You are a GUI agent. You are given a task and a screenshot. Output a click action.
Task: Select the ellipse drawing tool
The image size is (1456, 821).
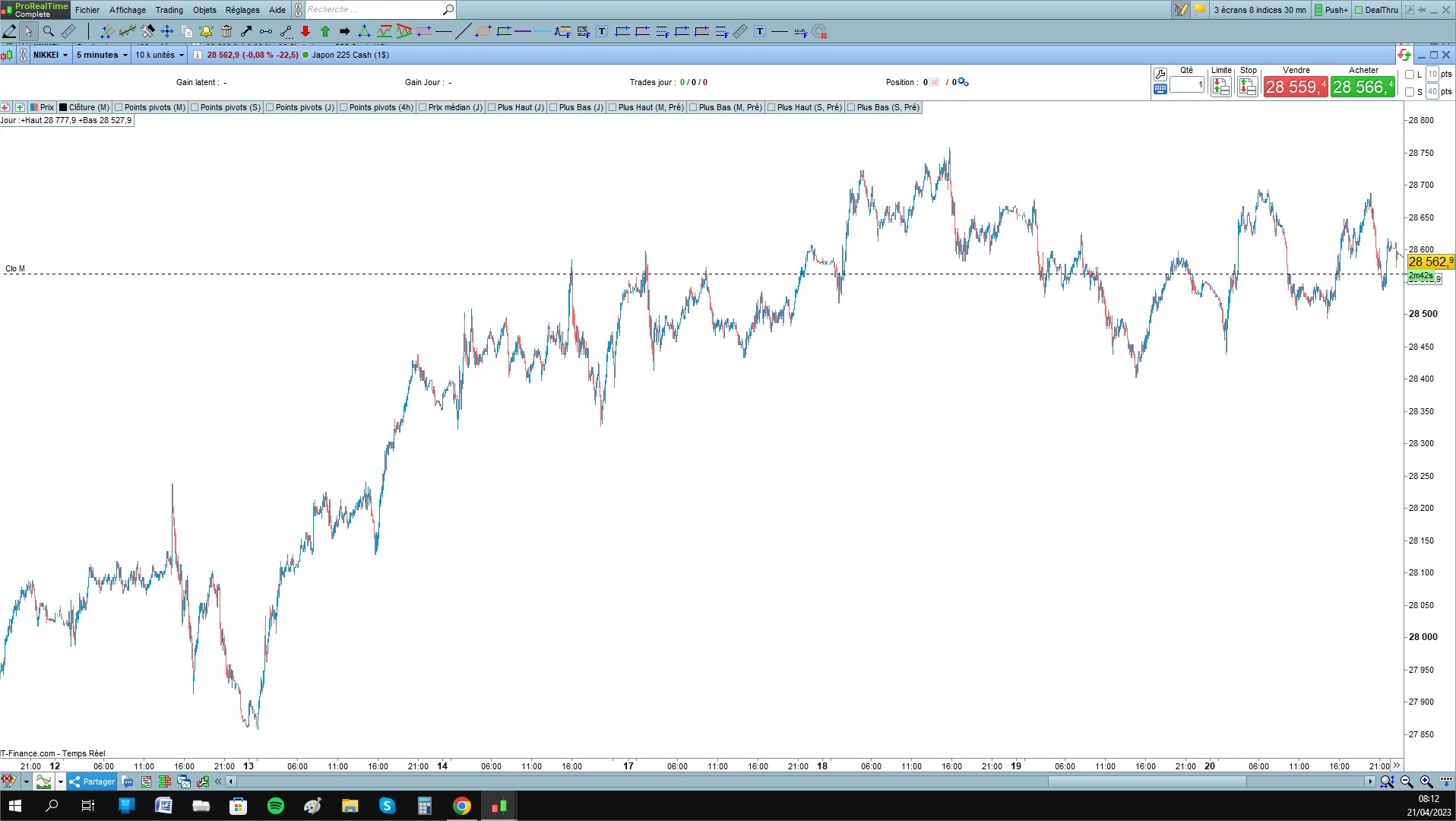483,31
